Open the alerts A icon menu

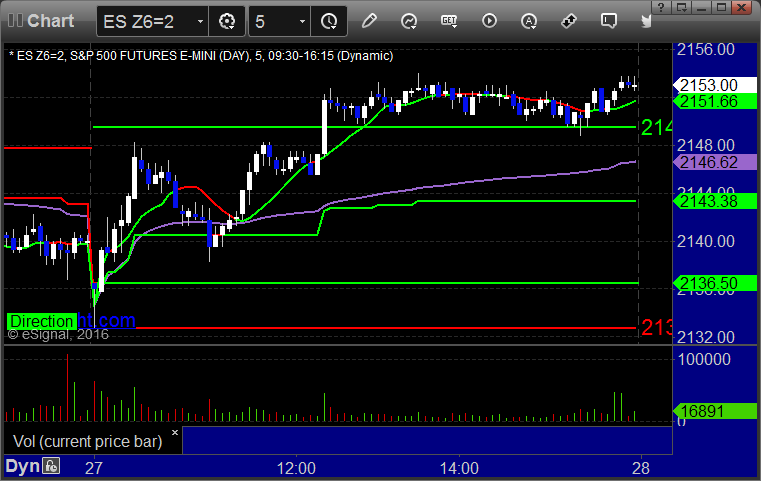click(x=529, y=21)
